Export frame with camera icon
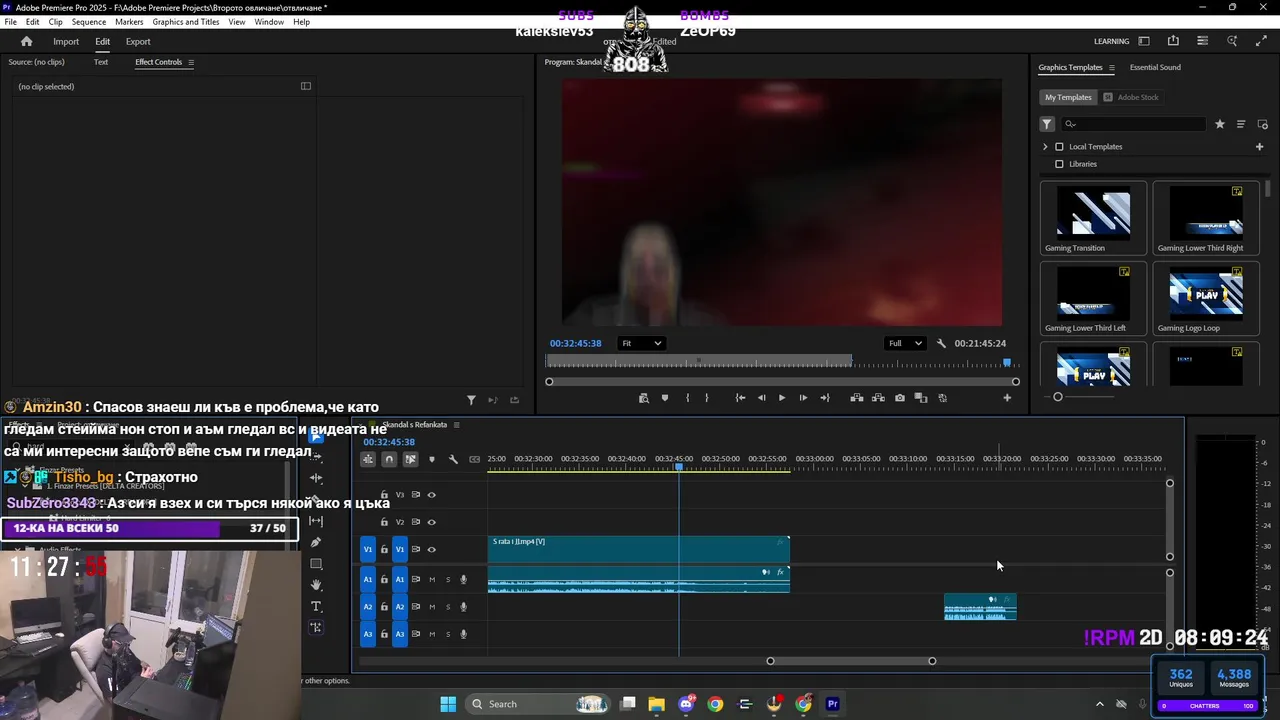This screenshot has width=1280, height=720. 900,398
